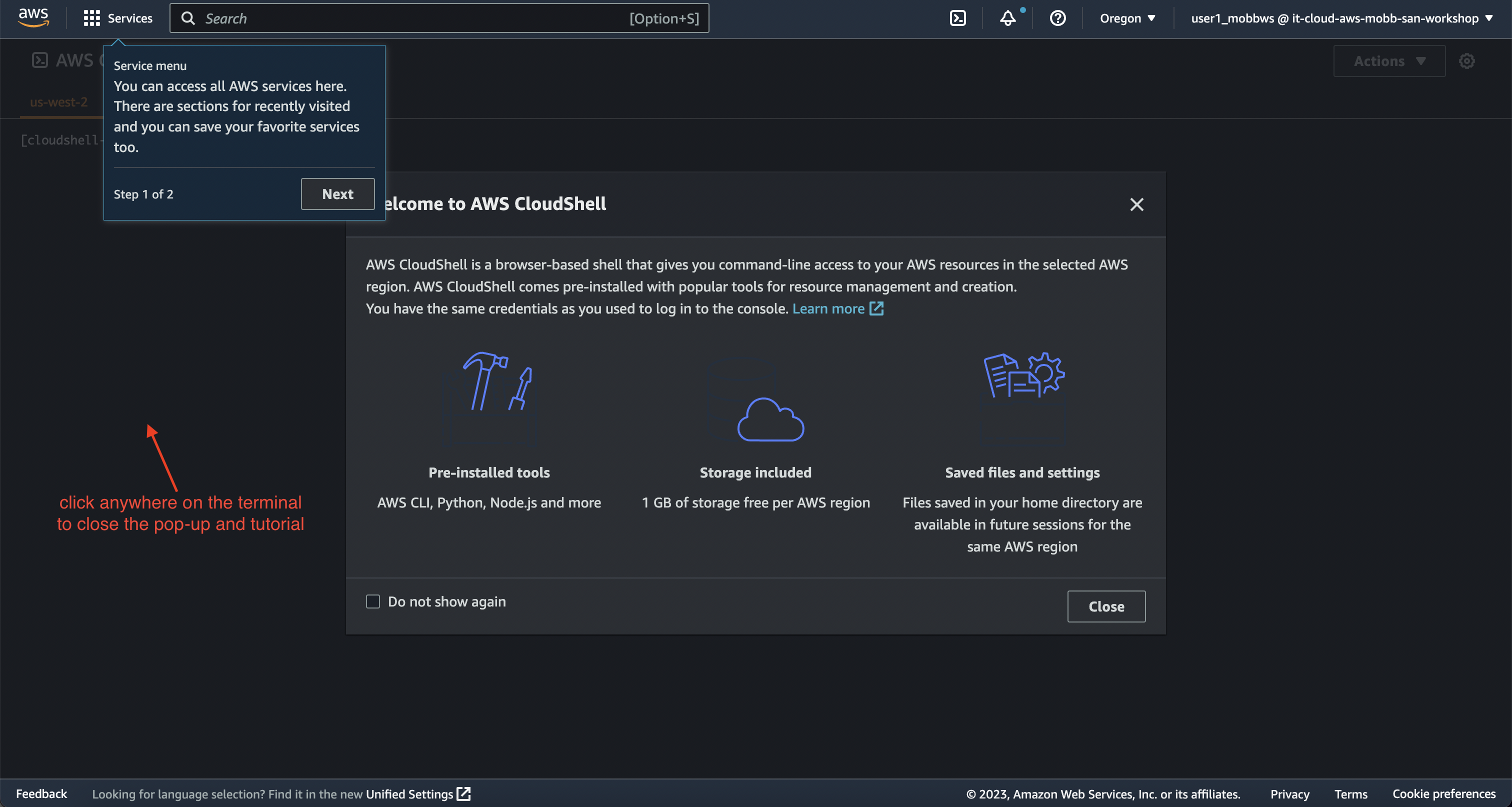The image size is (1512, 807).
Task: Click the external link icon beside Learn more
Action: tap(876, 308)
